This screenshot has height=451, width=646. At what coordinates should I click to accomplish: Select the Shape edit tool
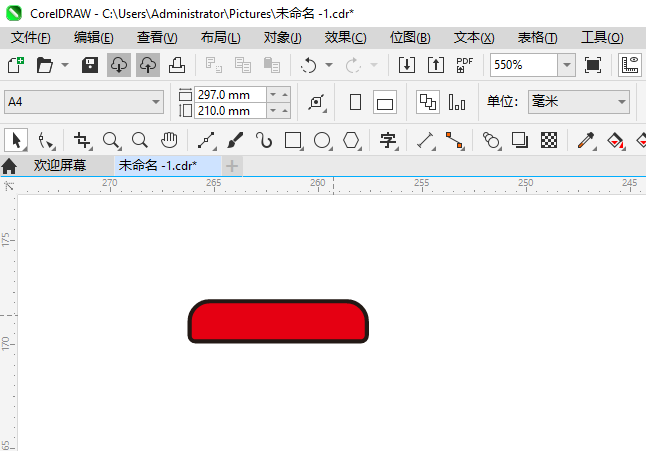pos(45,140)
